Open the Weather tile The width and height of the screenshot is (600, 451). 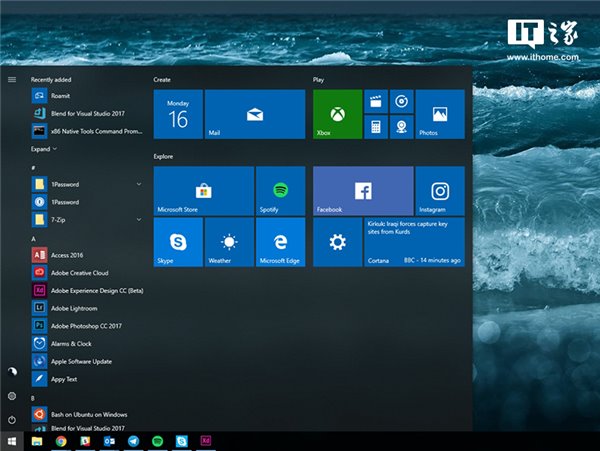click(x=230, y=242)
